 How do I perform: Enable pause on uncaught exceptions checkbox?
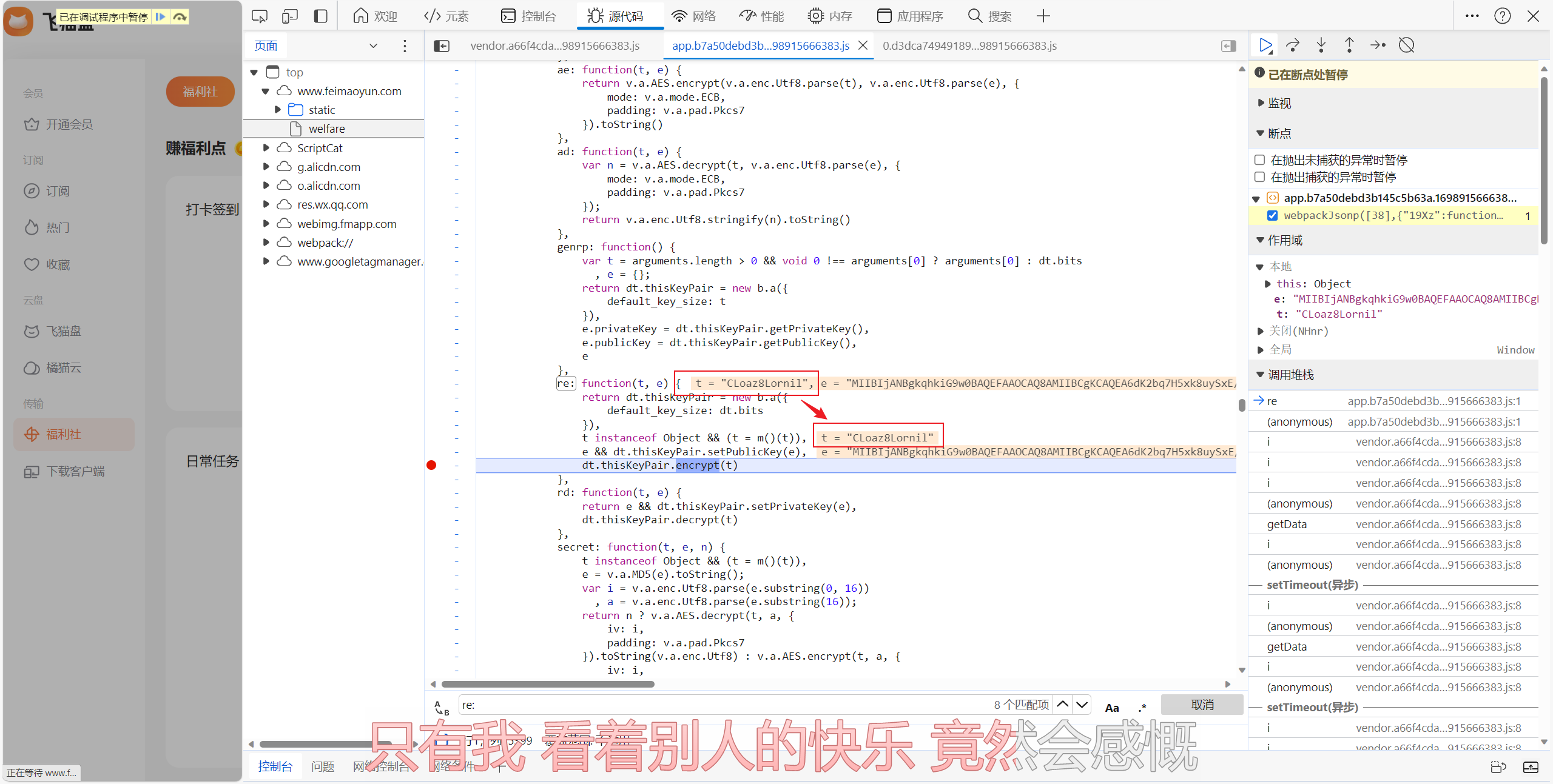coord(1259,160)
